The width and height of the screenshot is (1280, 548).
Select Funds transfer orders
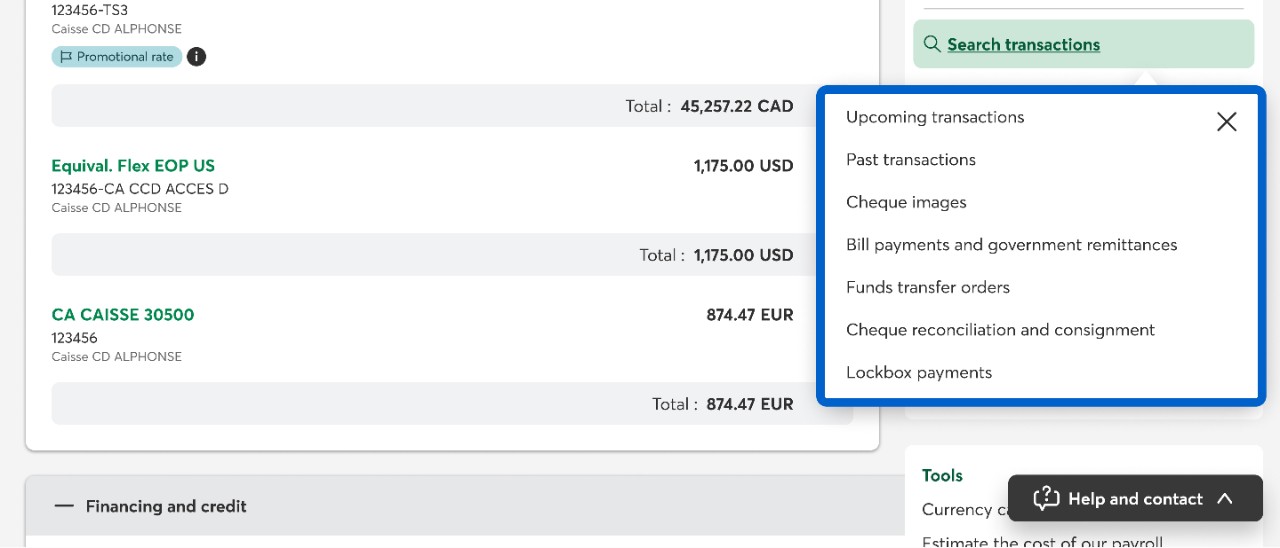927,287
